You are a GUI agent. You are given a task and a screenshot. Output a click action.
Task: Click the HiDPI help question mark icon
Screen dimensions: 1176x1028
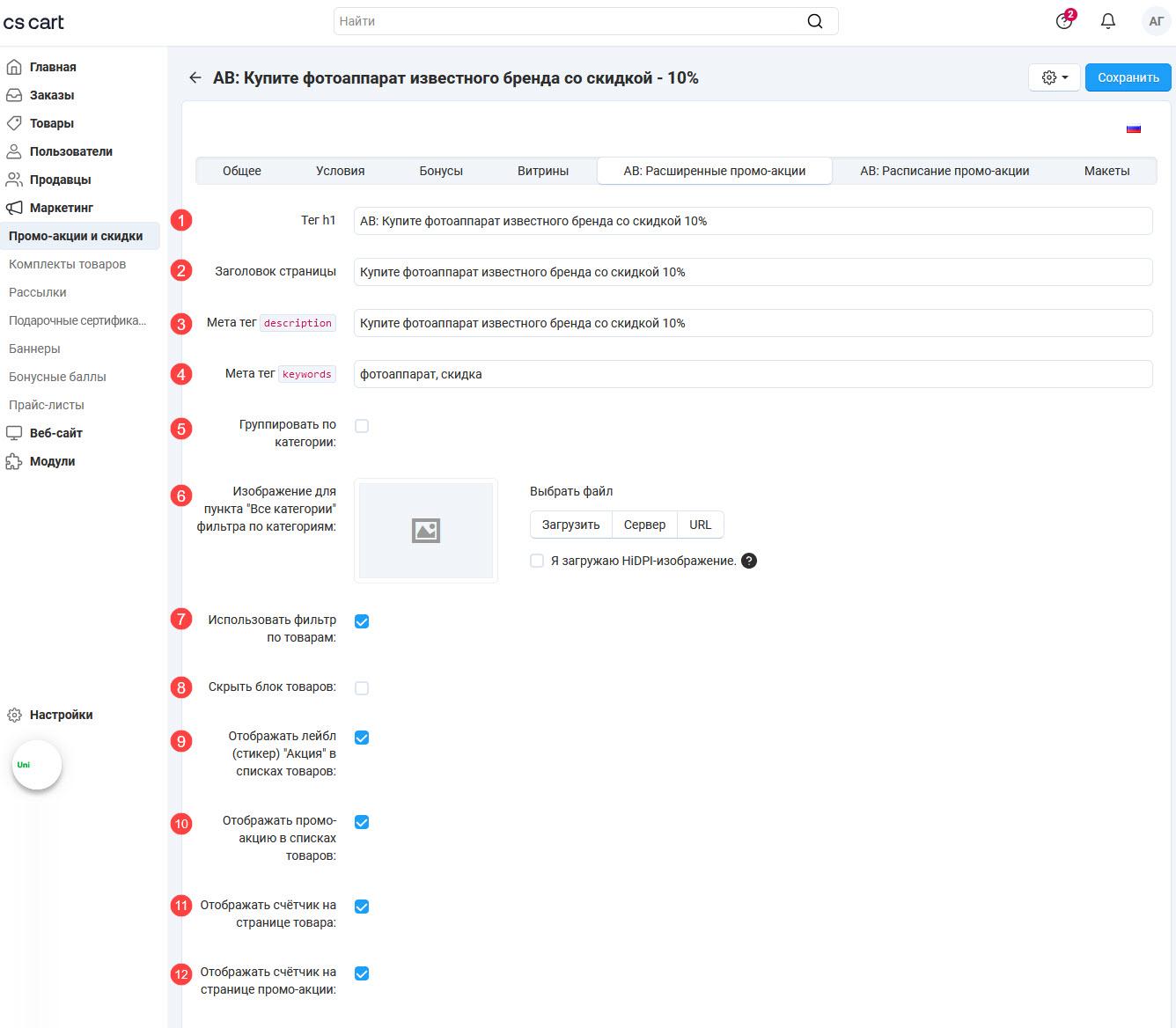point(749,561)
